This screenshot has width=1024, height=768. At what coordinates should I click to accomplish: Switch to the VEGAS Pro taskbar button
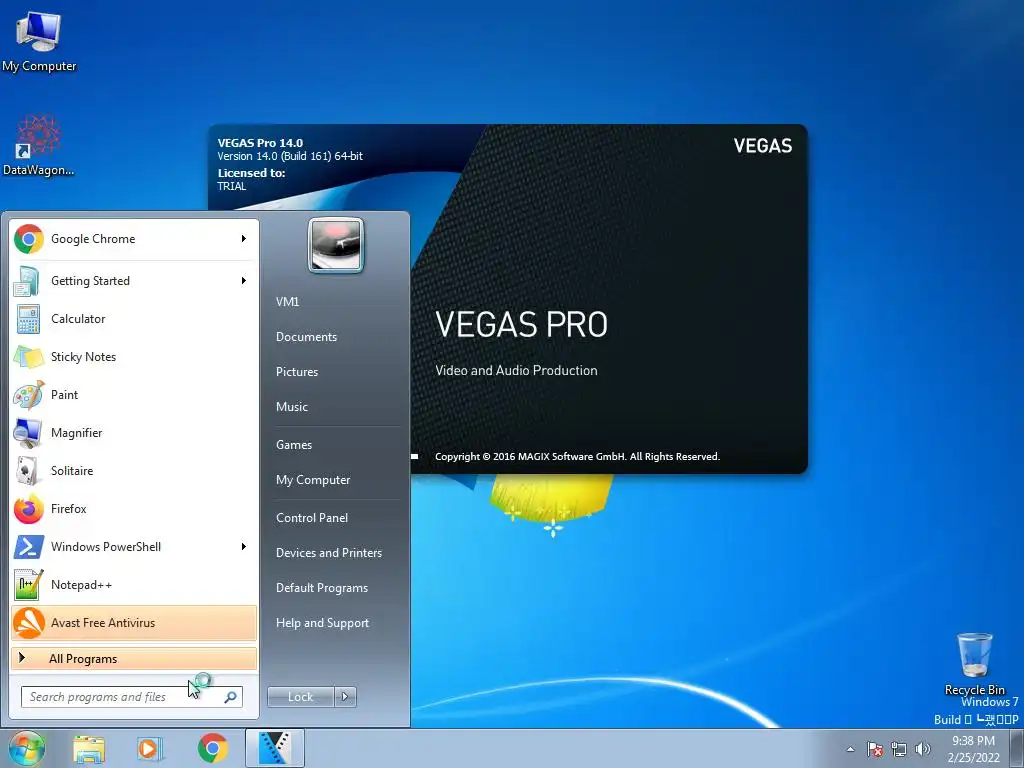tap(275, 748)
